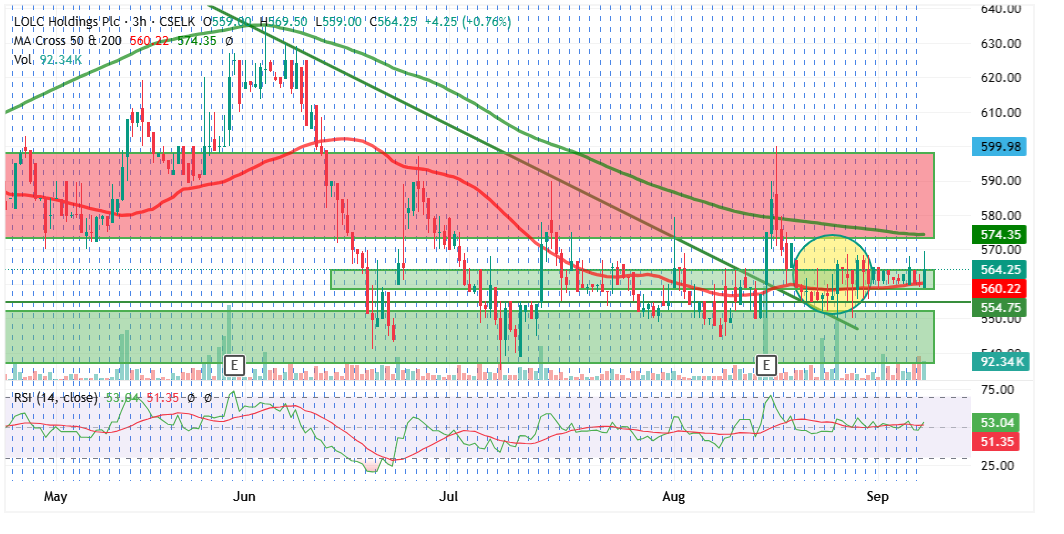Screen dimensions: 1064x534
Task: Click the H569.50 high value in legend
Action: point(283,22)
